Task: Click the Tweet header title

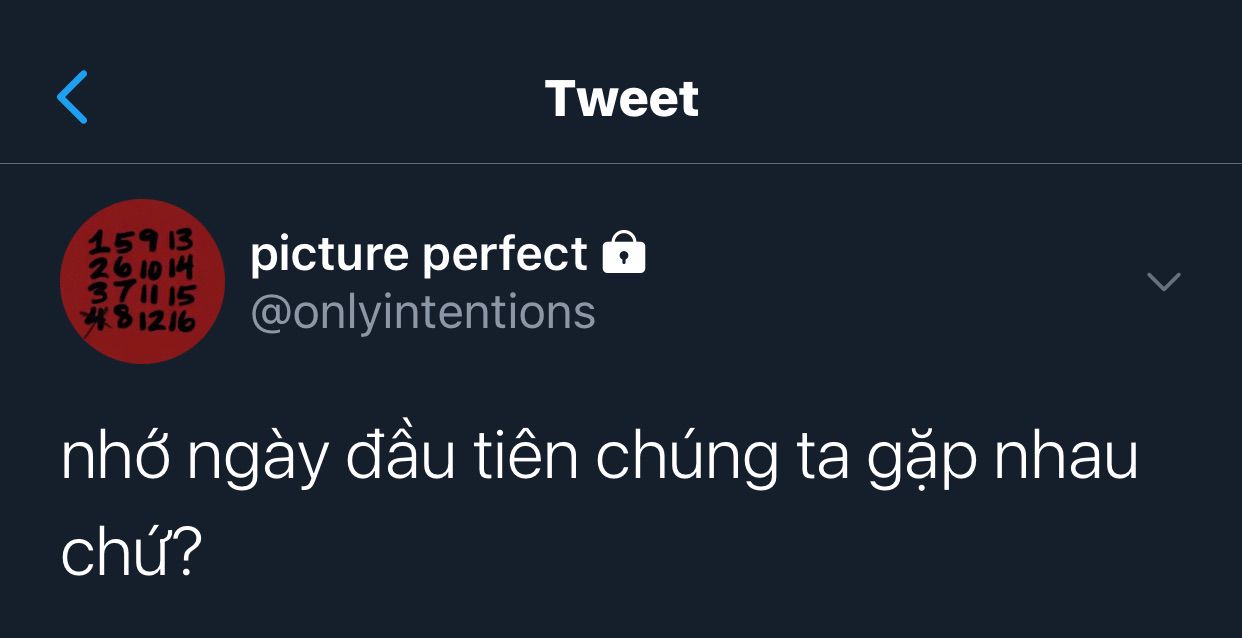Action: click(x=621, y=98)
